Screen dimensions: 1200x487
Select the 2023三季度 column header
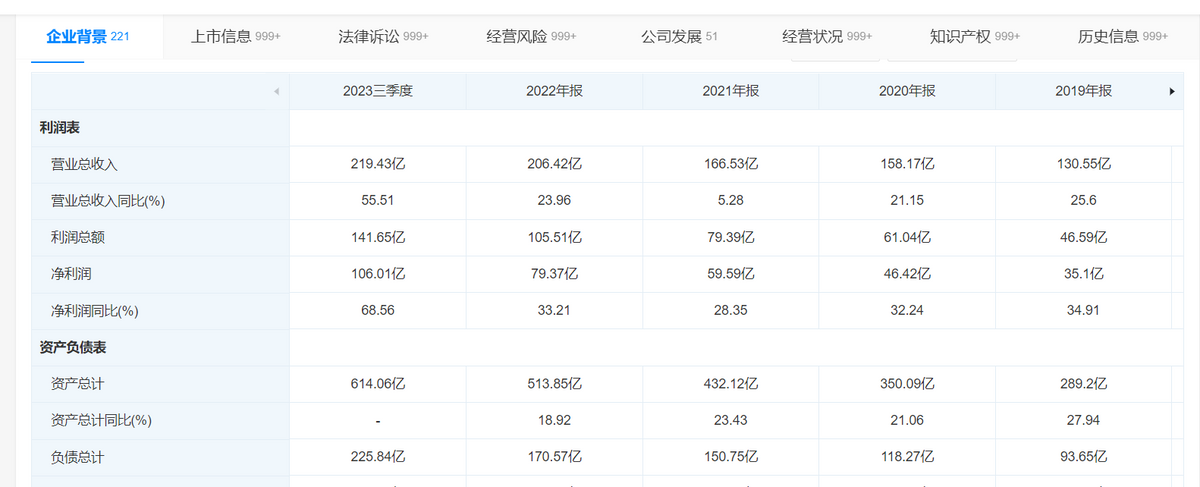(x=377, y=91)
